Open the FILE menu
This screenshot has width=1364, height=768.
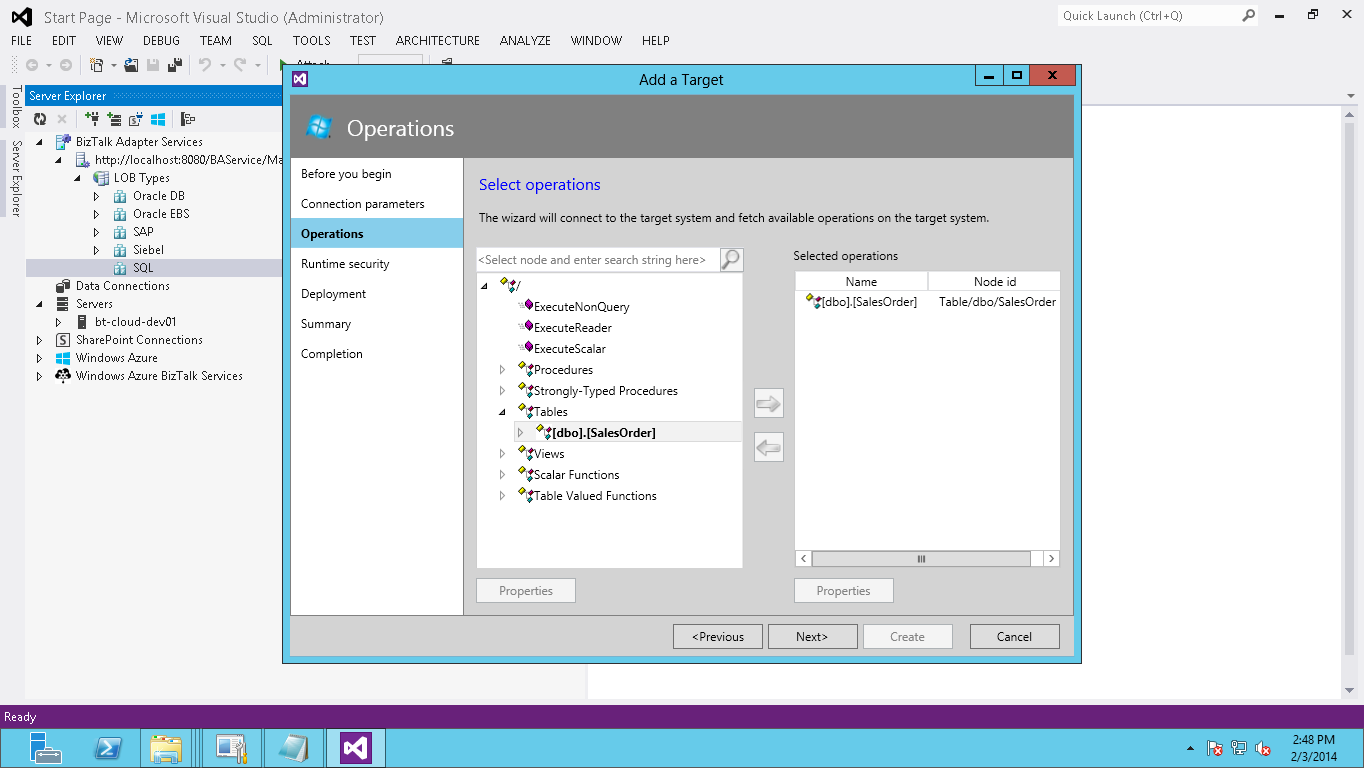click(x=22, y=41)
